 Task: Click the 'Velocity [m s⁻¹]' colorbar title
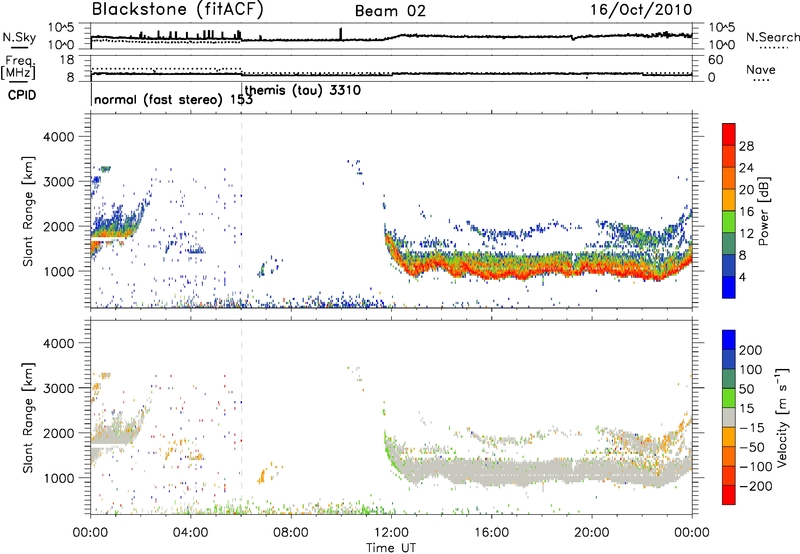point(782,417)
